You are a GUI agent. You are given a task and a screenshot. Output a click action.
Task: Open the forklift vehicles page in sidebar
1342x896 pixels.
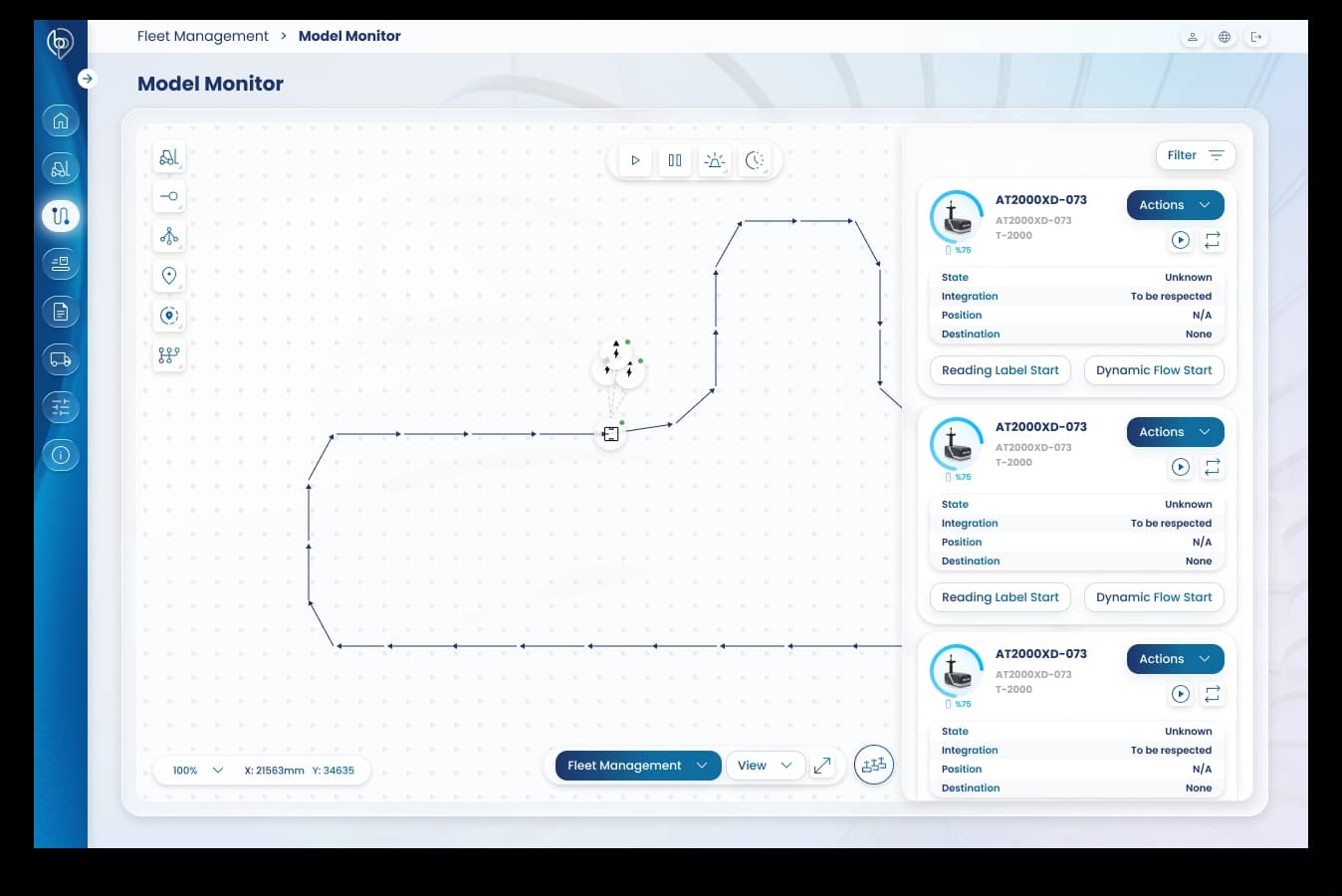click(x=61, y=168)
